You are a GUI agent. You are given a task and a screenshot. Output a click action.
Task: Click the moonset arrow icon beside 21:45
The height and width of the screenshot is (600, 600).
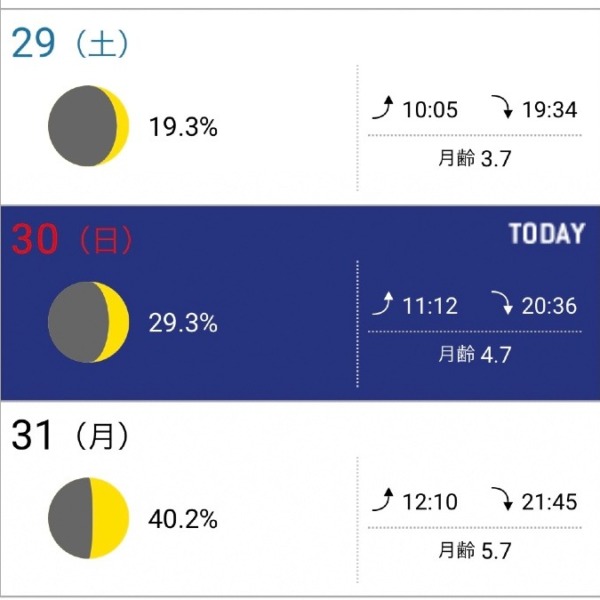coord(502,499)
